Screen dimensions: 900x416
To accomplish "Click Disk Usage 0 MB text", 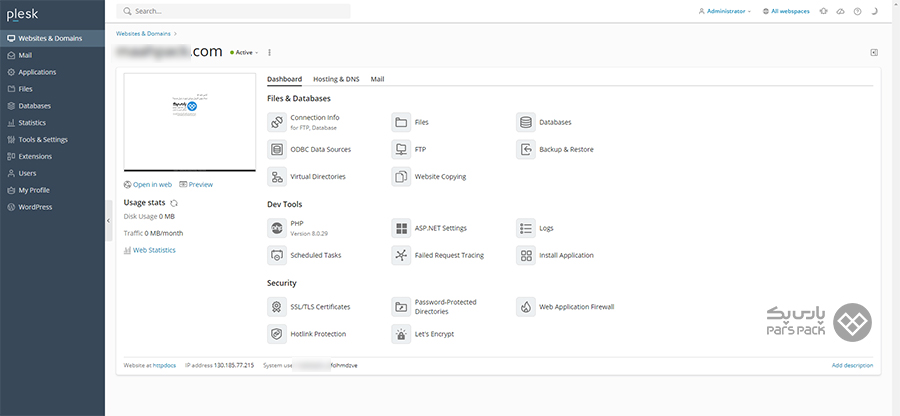I will (149, 216).
